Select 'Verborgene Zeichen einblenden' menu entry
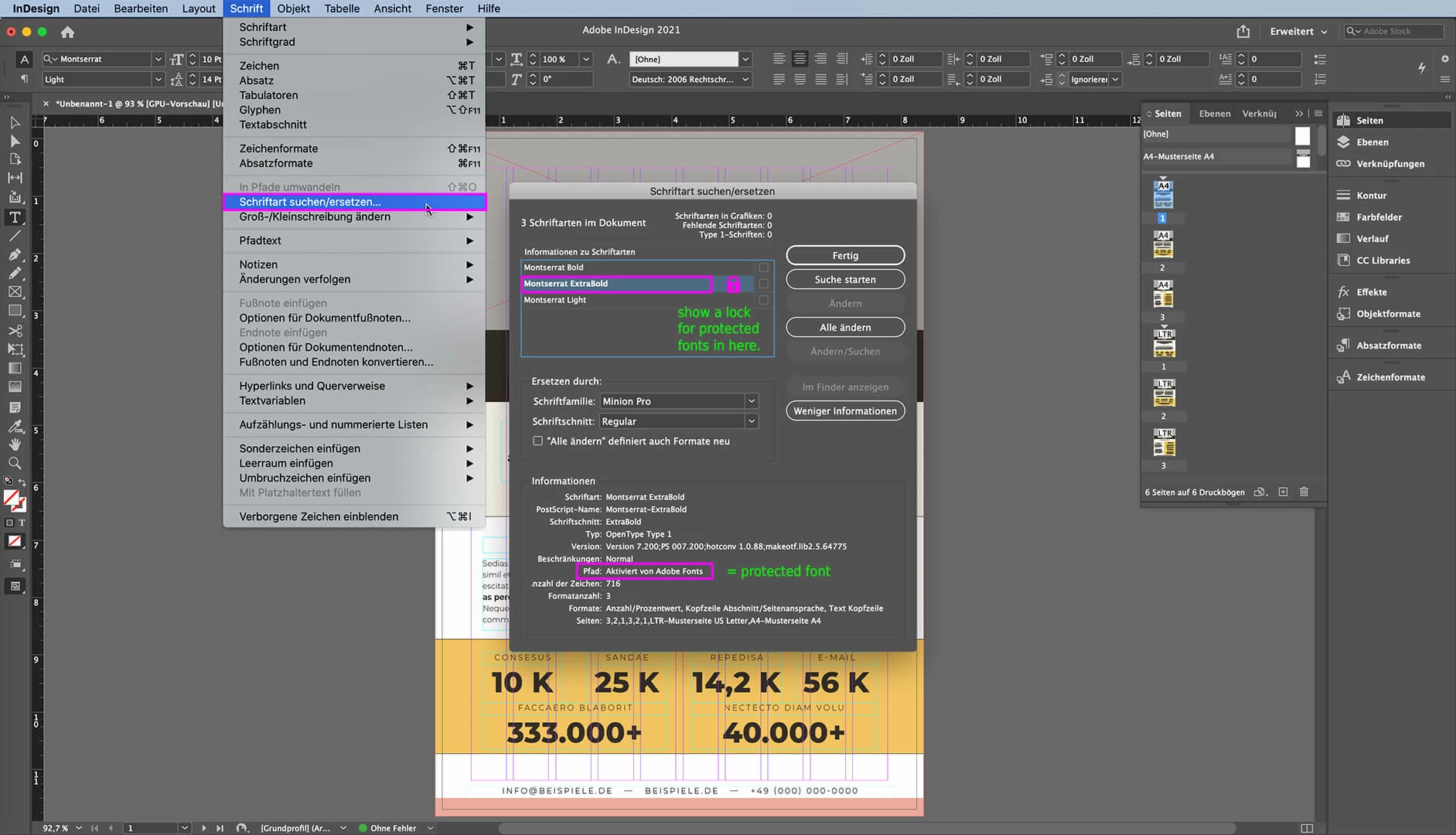 (x=354, y=516)
